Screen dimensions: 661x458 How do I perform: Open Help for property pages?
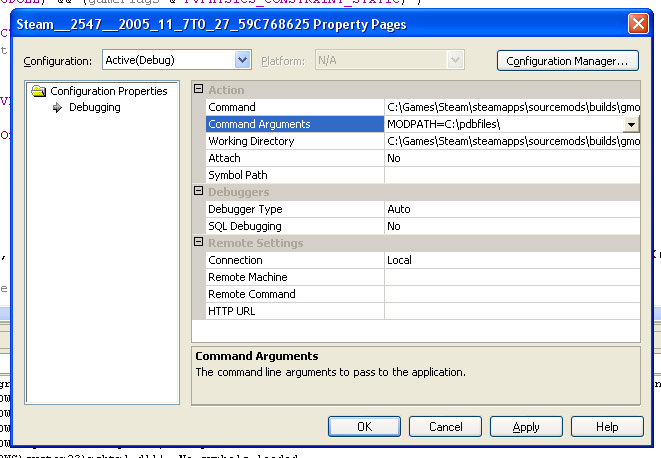click(607, 427)
